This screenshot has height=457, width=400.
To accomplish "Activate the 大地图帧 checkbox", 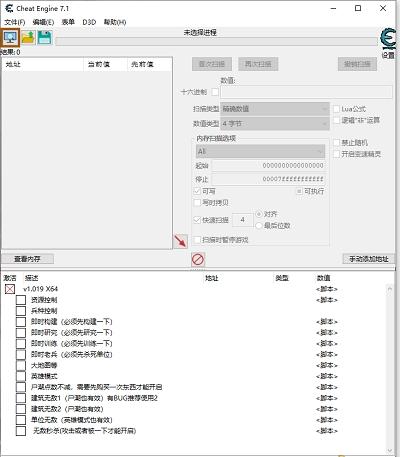I will 21,365.
